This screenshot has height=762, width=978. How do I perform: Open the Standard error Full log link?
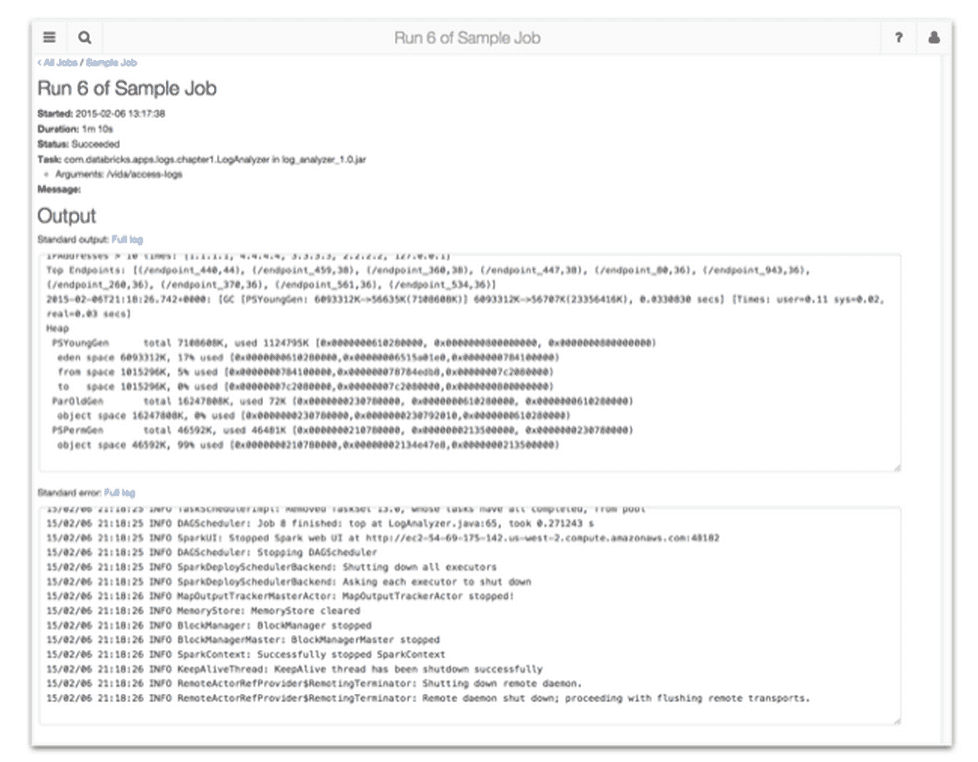[119, 493]
